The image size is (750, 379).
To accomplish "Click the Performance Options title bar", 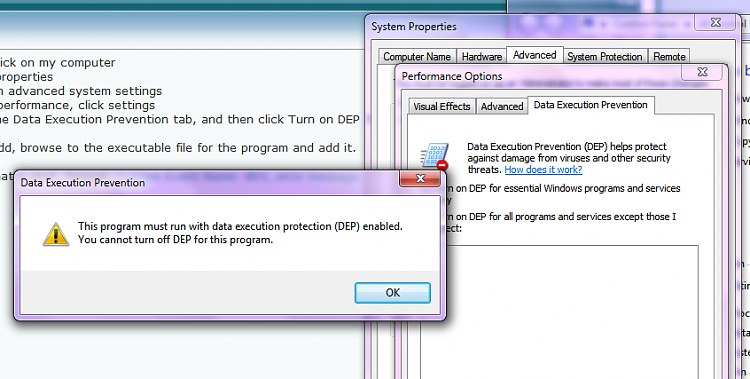I will [x=538, y=76].
